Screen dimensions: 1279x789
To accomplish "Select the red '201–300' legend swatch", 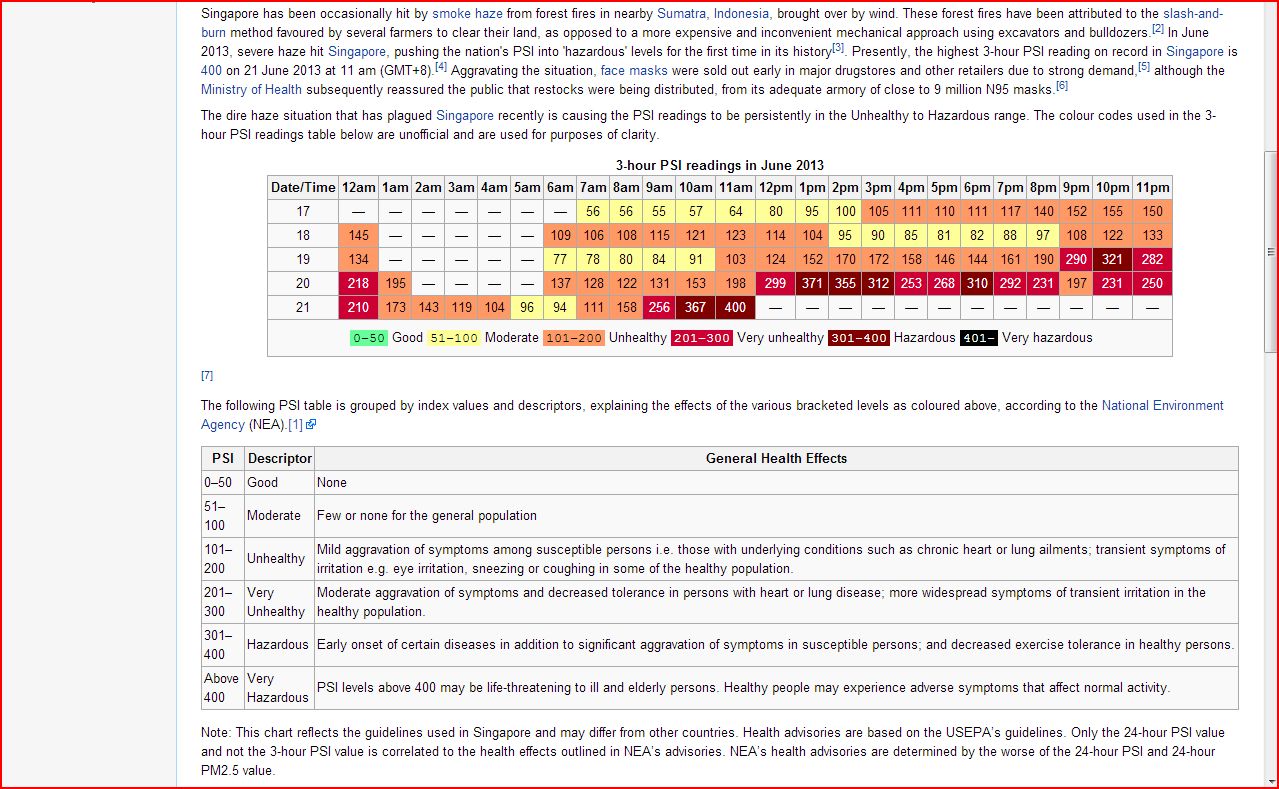I will tap(702, 338).
